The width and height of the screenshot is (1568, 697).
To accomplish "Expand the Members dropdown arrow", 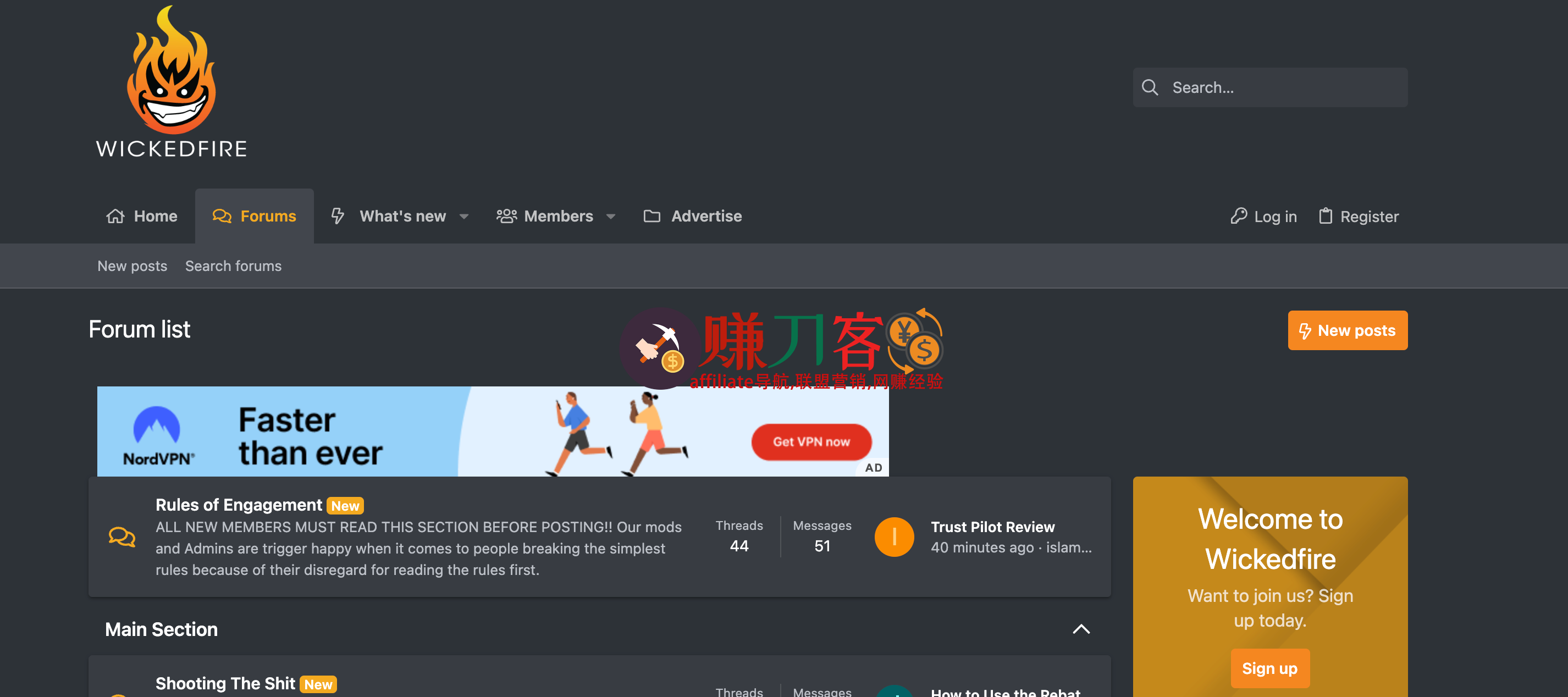I will (610, 217).
